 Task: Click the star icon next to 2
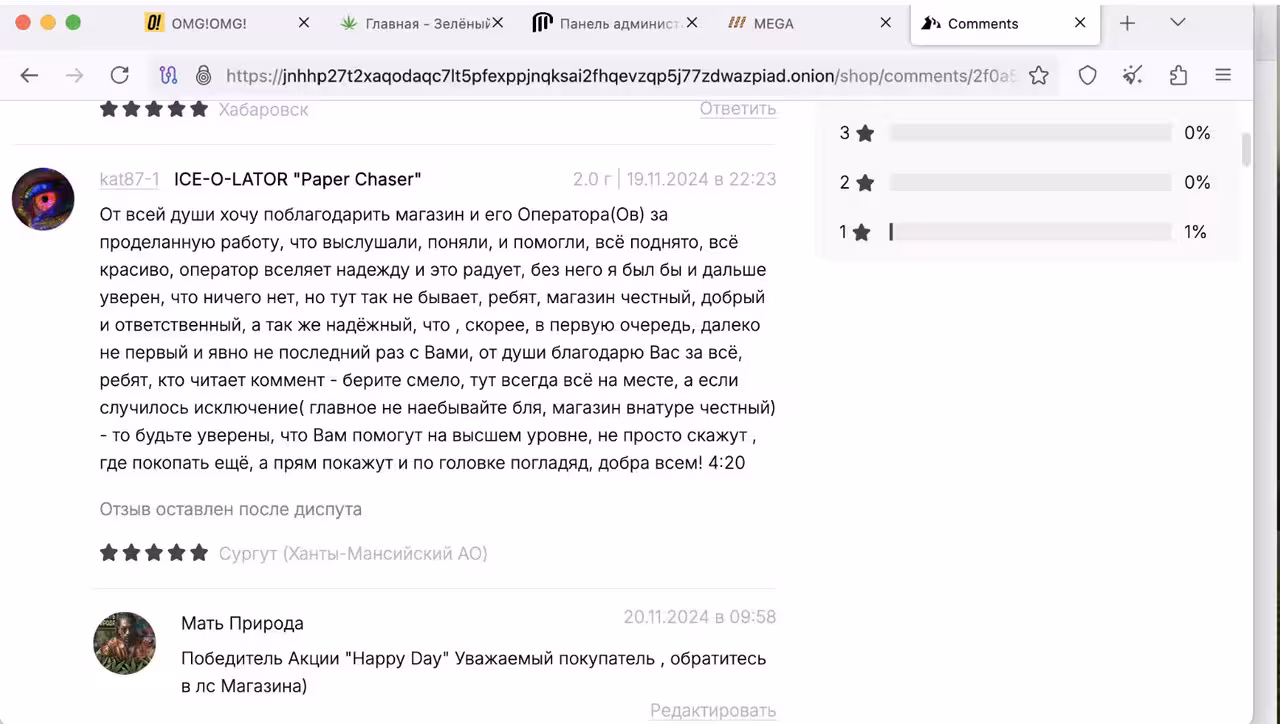(865, 182)
